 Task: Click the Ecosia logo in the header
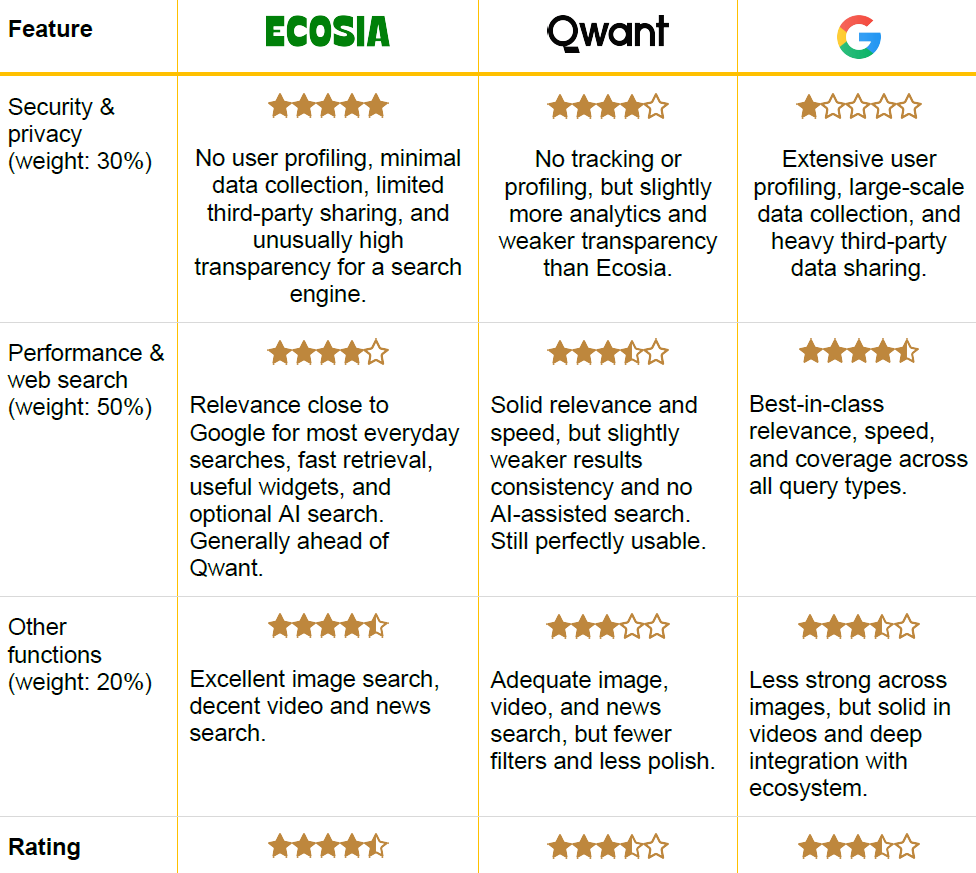click(x=327, y=32)
